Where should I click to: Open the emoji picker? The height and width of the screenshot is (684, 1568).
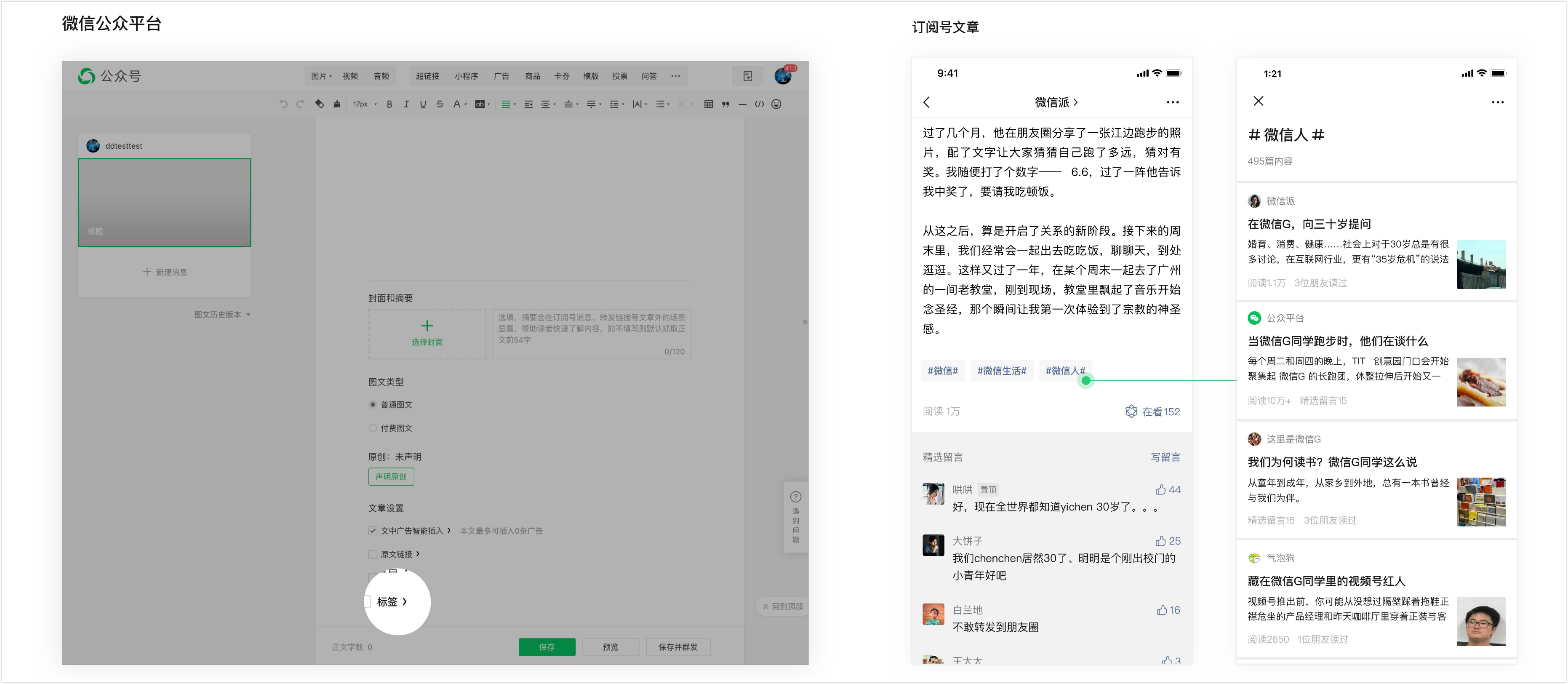[776, 104]
